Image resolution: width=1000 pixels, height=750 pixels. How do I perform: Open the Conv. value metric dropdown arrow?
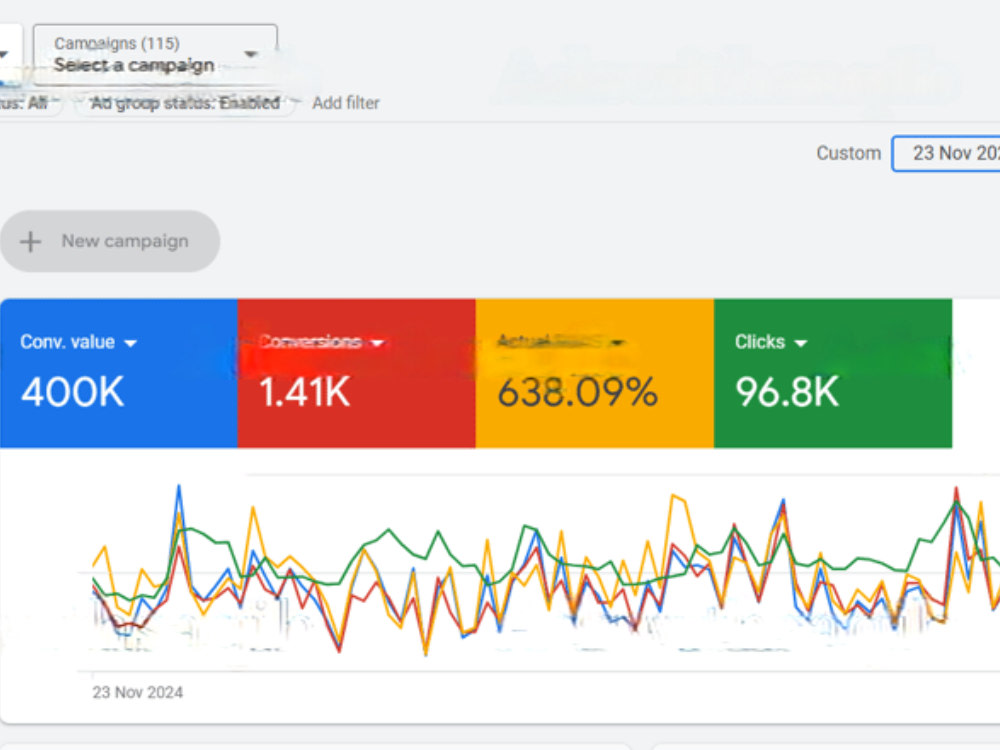131,343
